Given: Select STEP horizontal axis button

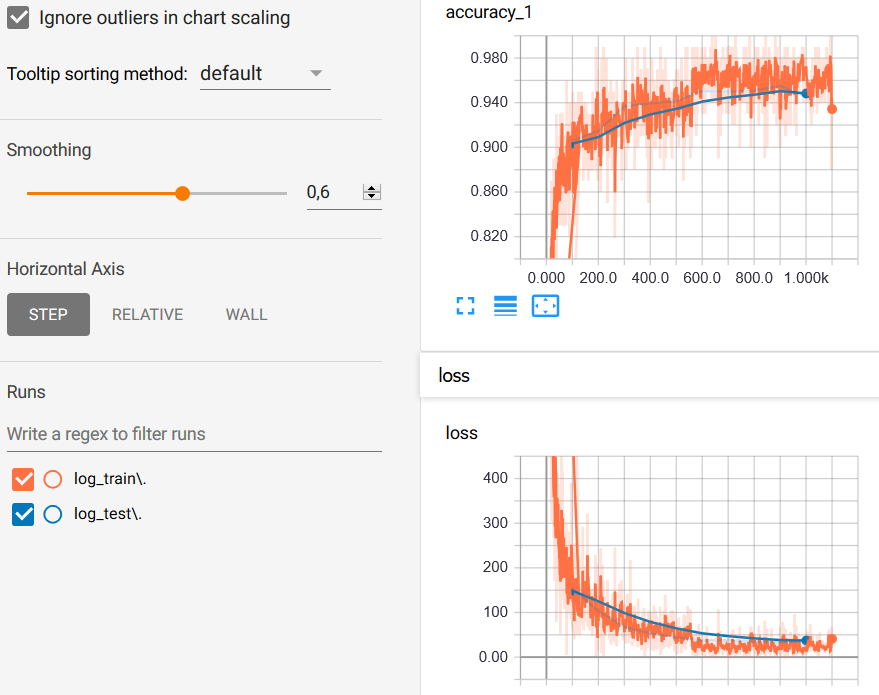Looking at the screenshot, I should click(x=48, y=314).
